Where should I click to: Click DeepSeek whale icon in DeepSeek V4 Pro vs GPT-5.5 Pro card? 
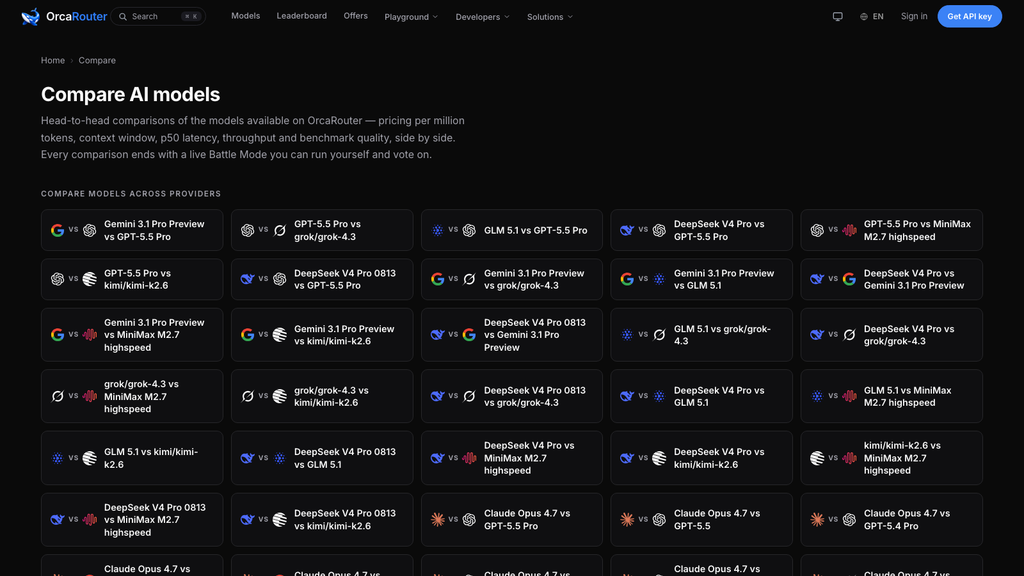click(627, 230)
